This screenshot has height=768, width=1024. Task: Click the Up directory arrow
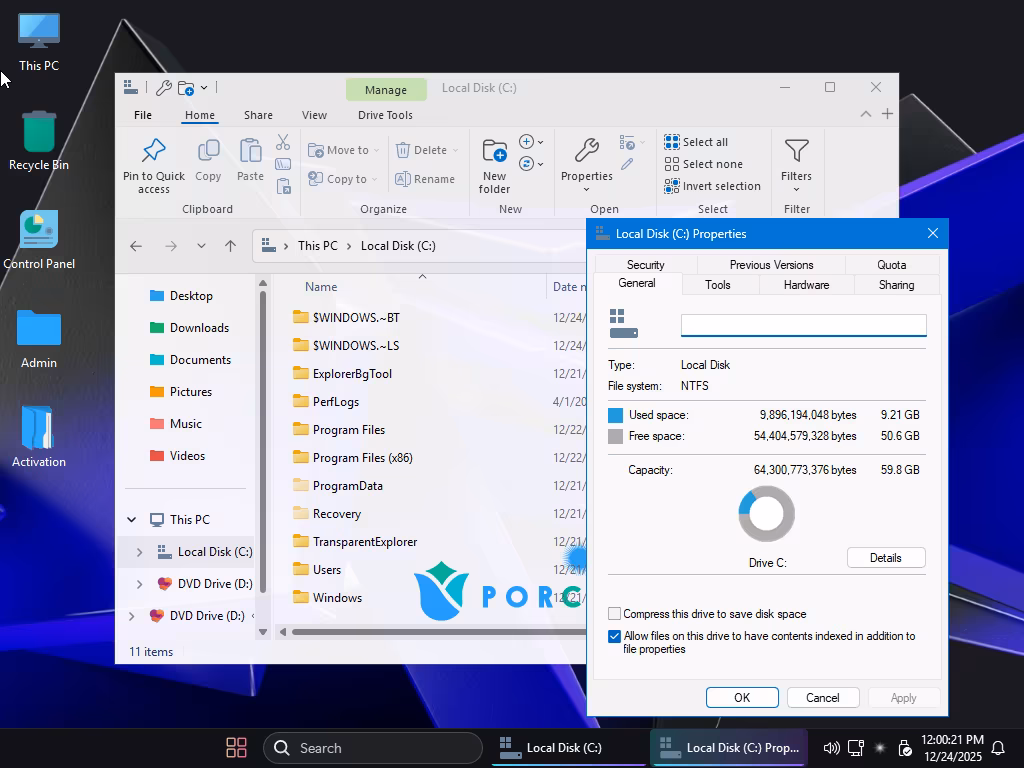[x=230, y=246]
